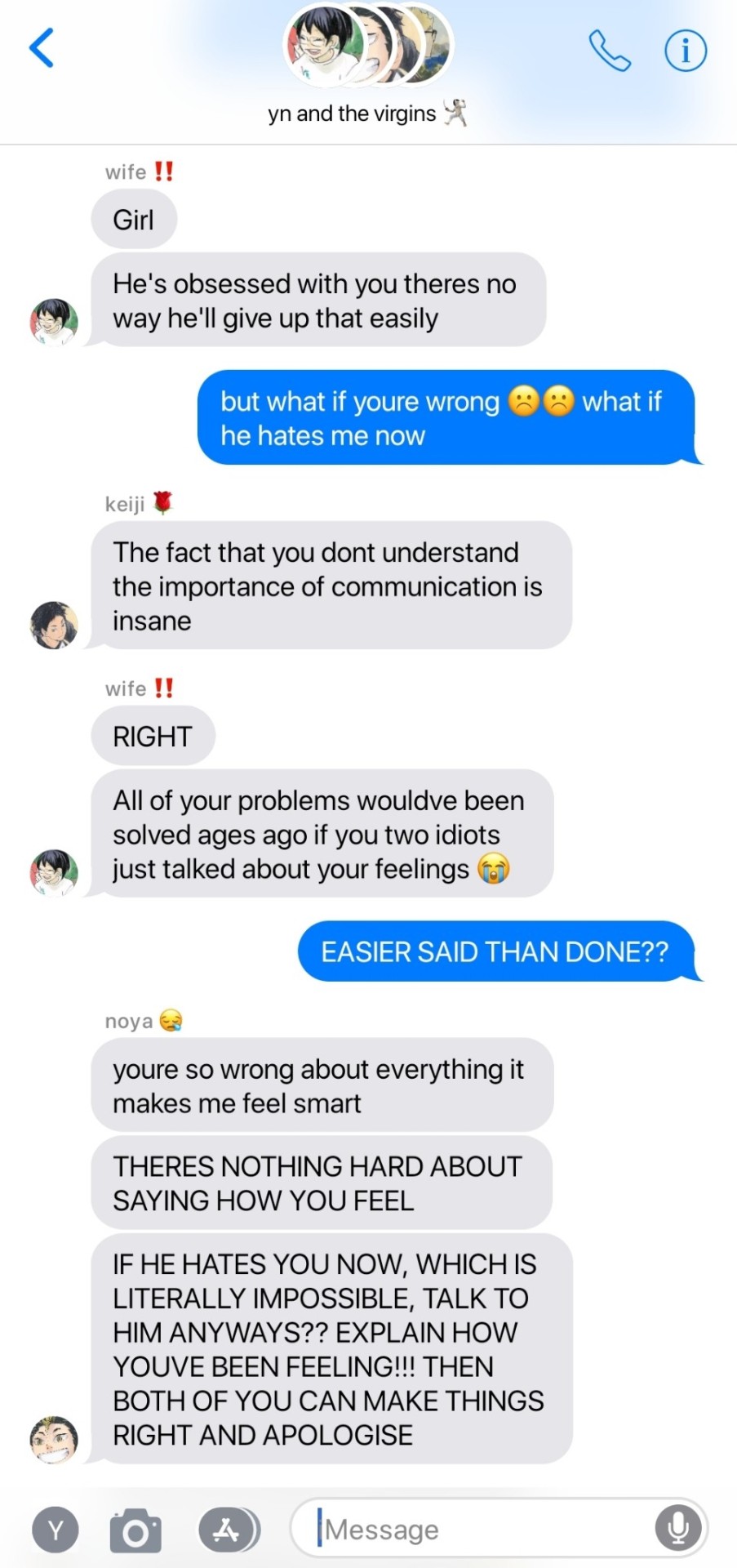Open the App Store apps drawer
Screen dimensions: 737x1568
228,1530
